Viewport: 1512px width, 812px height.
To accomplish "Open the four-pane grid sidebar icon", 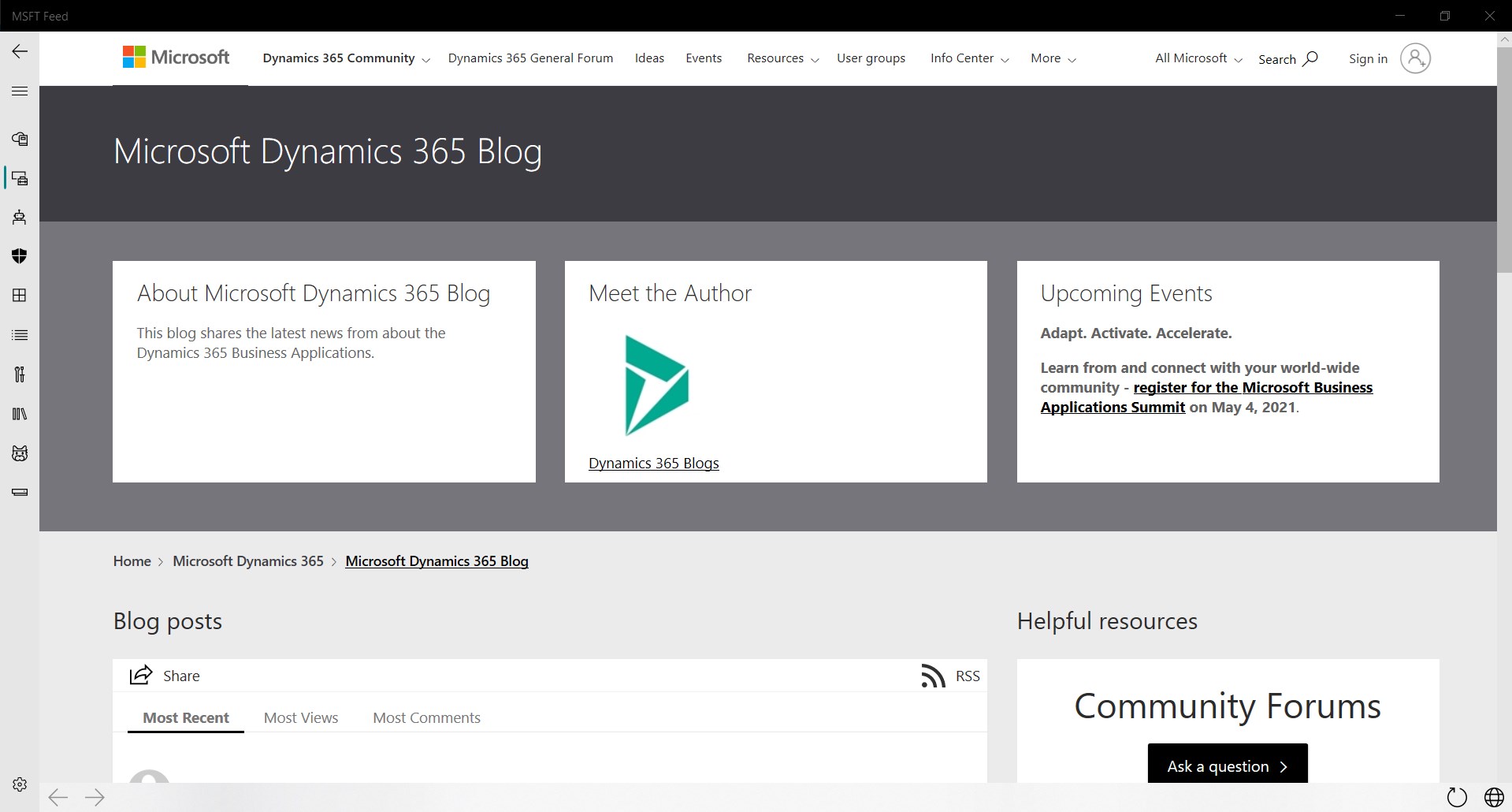I will click(x=20, y=296).
